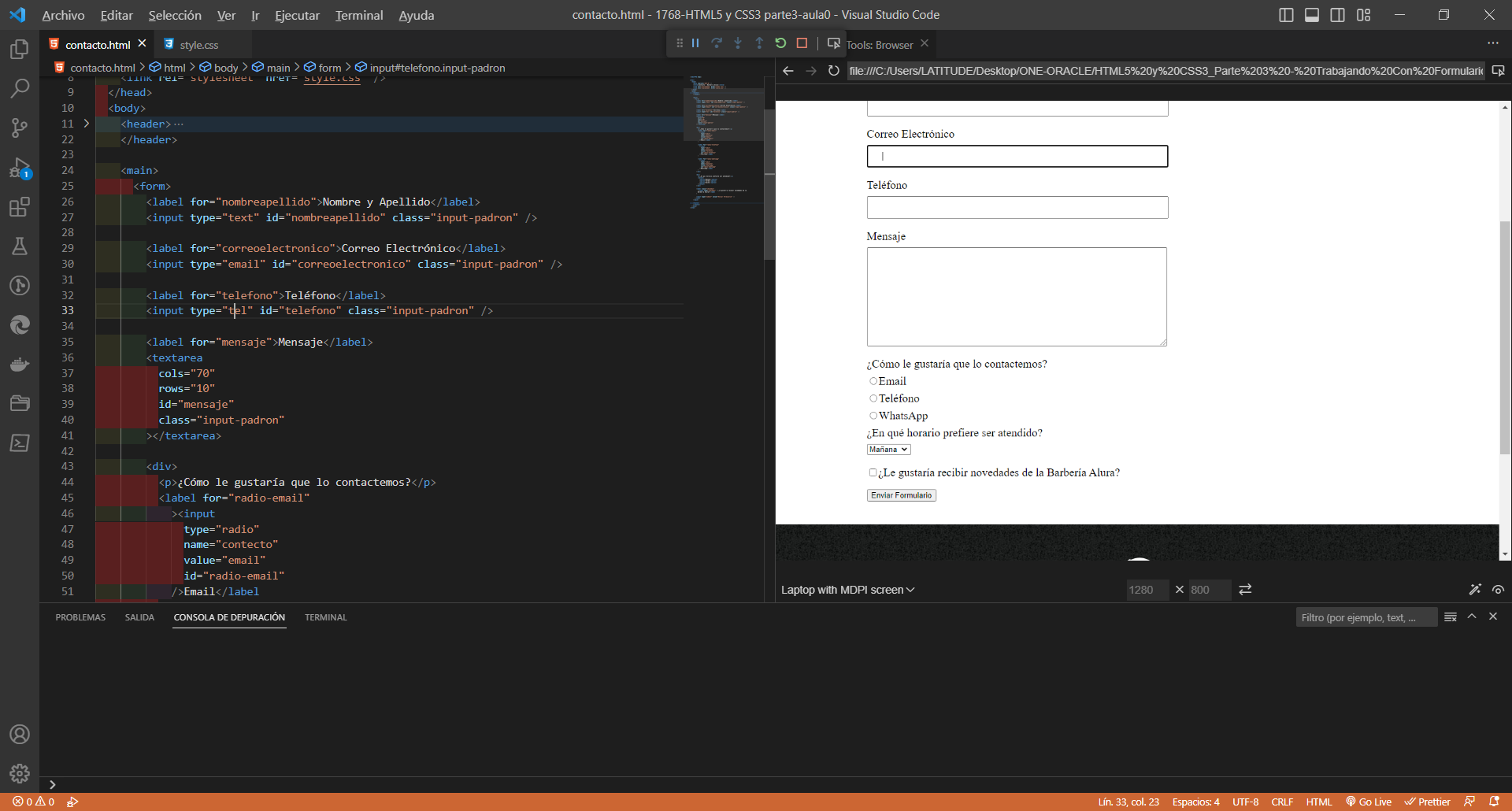Open the Docker view in activity bar
The height and width of the screenshot is (811, 1512).
[x=20, y=365]
